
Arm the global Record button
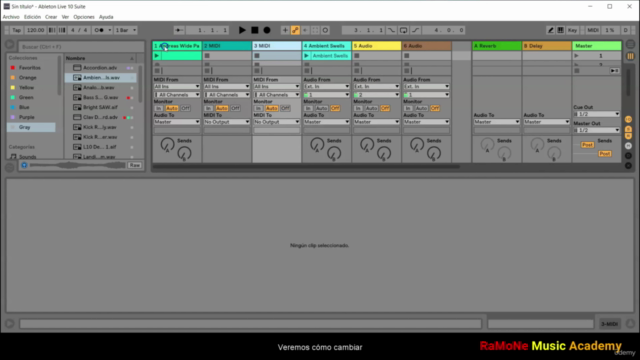[x=267, y=30]
